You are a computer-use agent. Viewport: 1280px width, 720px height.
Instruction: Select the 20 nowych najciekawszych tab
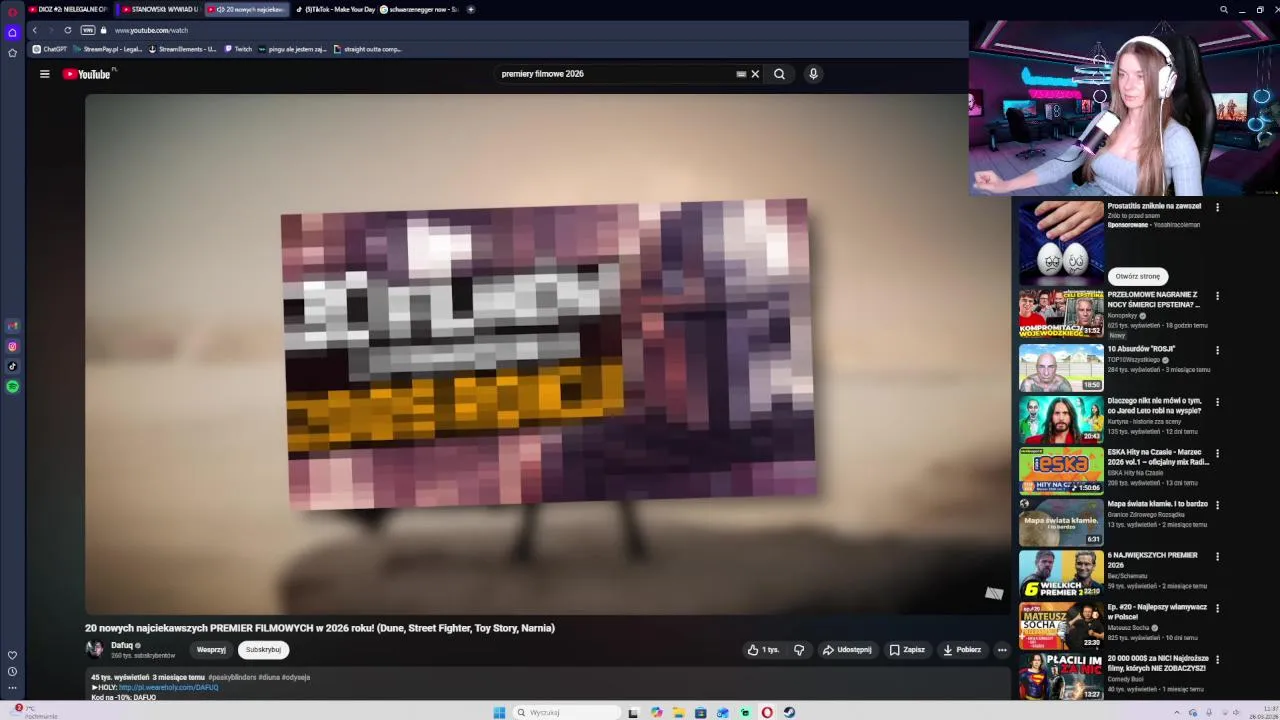(x=246, y=9)
